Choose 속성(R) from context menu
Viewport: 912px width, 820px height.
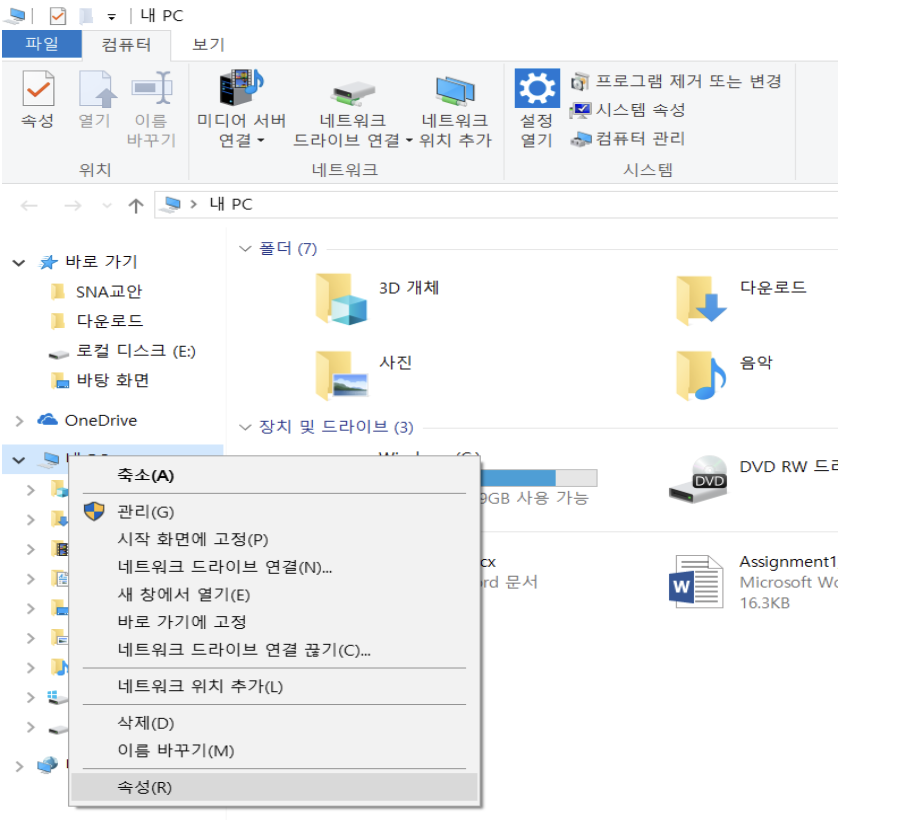[275, 787]
